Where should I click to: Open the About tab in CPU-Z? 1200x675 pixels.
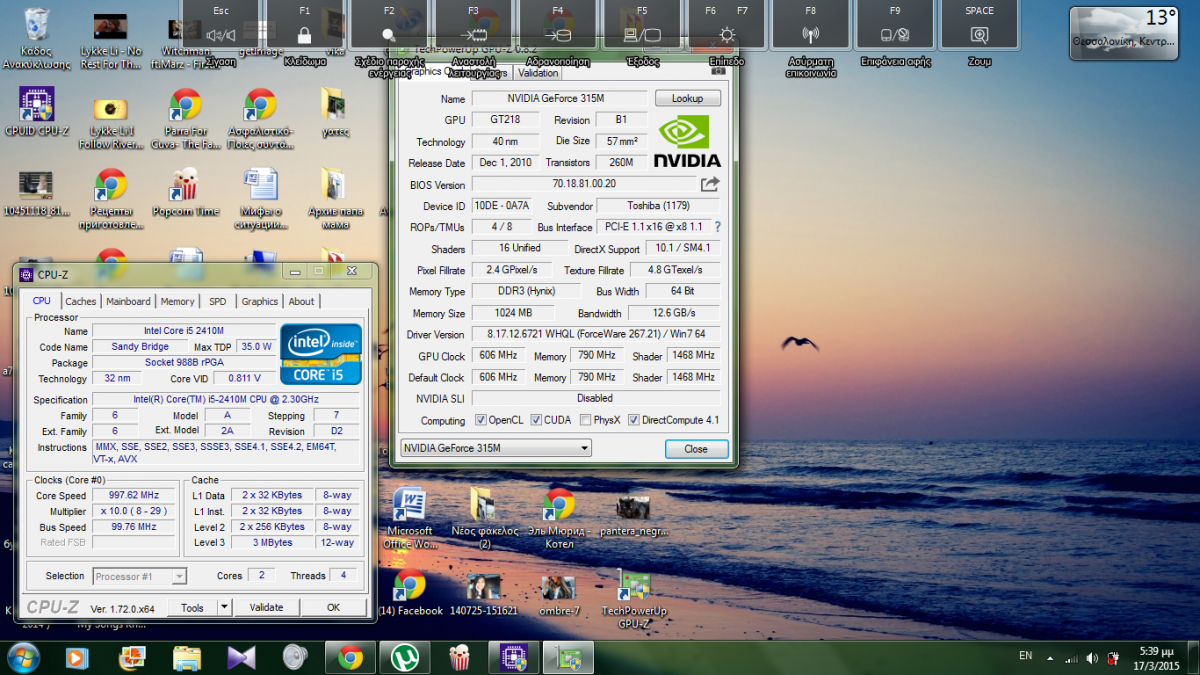[301, 301]
